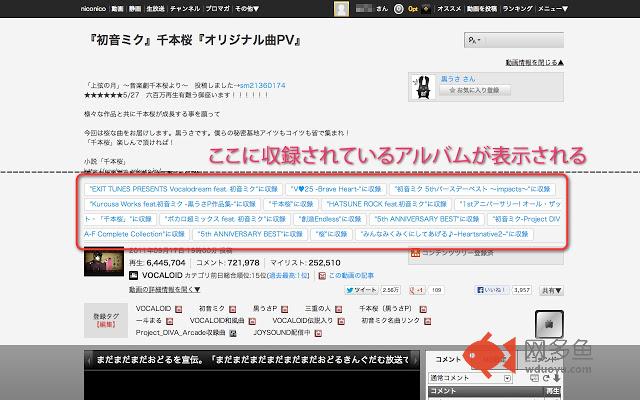Collapse video info via 動画情報を閉じる▲
Viewport: 640px width, 400px height.
(x=535, y=62)
